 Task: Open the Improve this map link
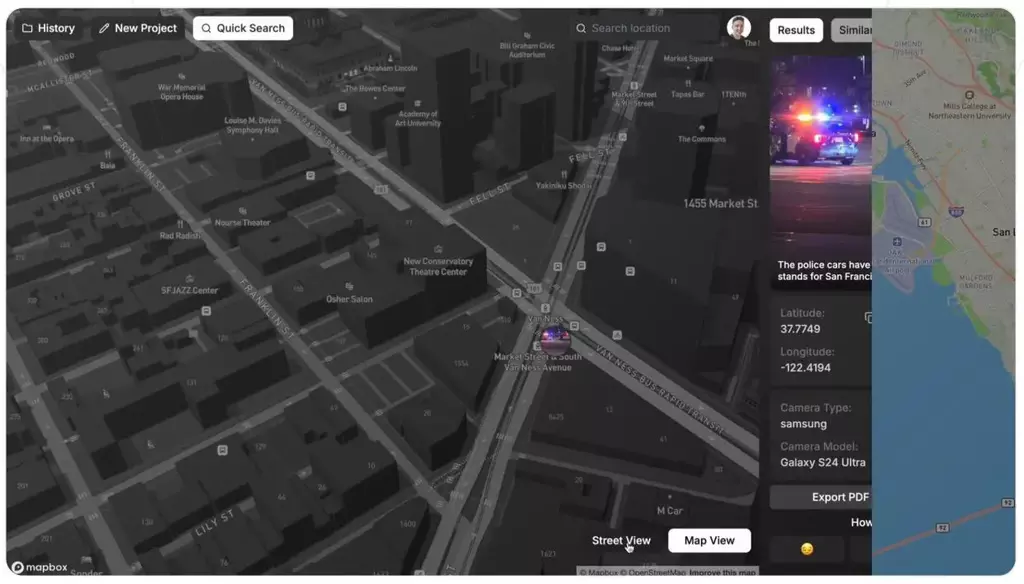click(725, 573)
